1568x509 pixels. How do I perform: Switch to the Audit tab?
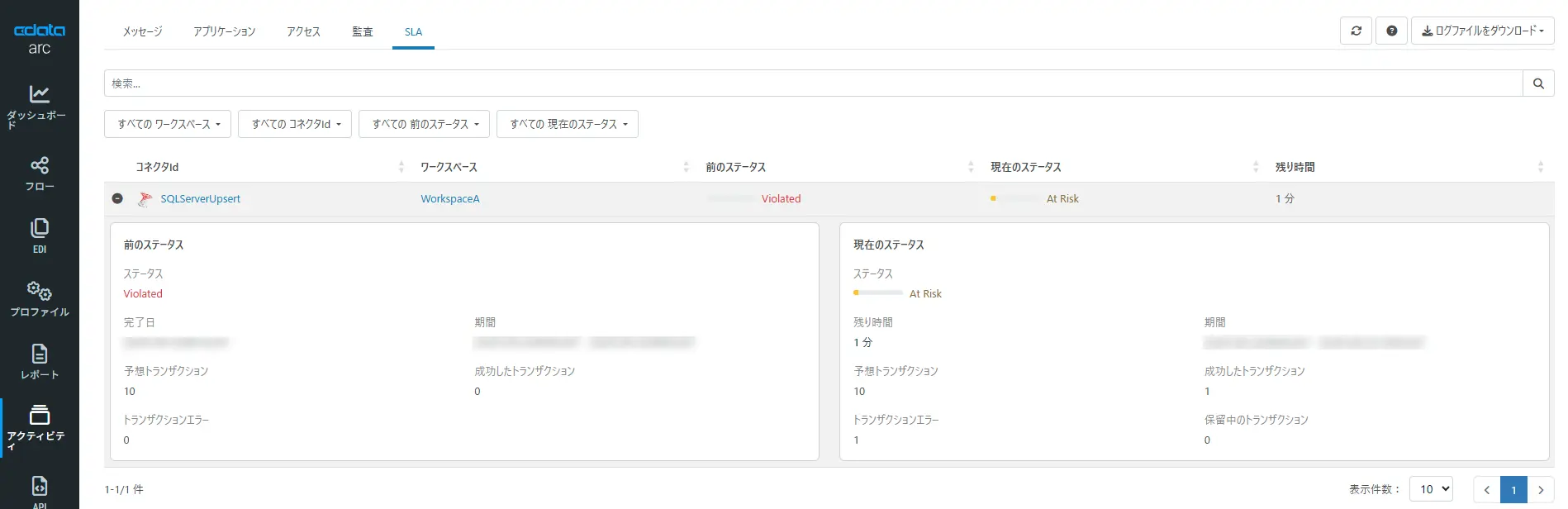tap(362, 32)
